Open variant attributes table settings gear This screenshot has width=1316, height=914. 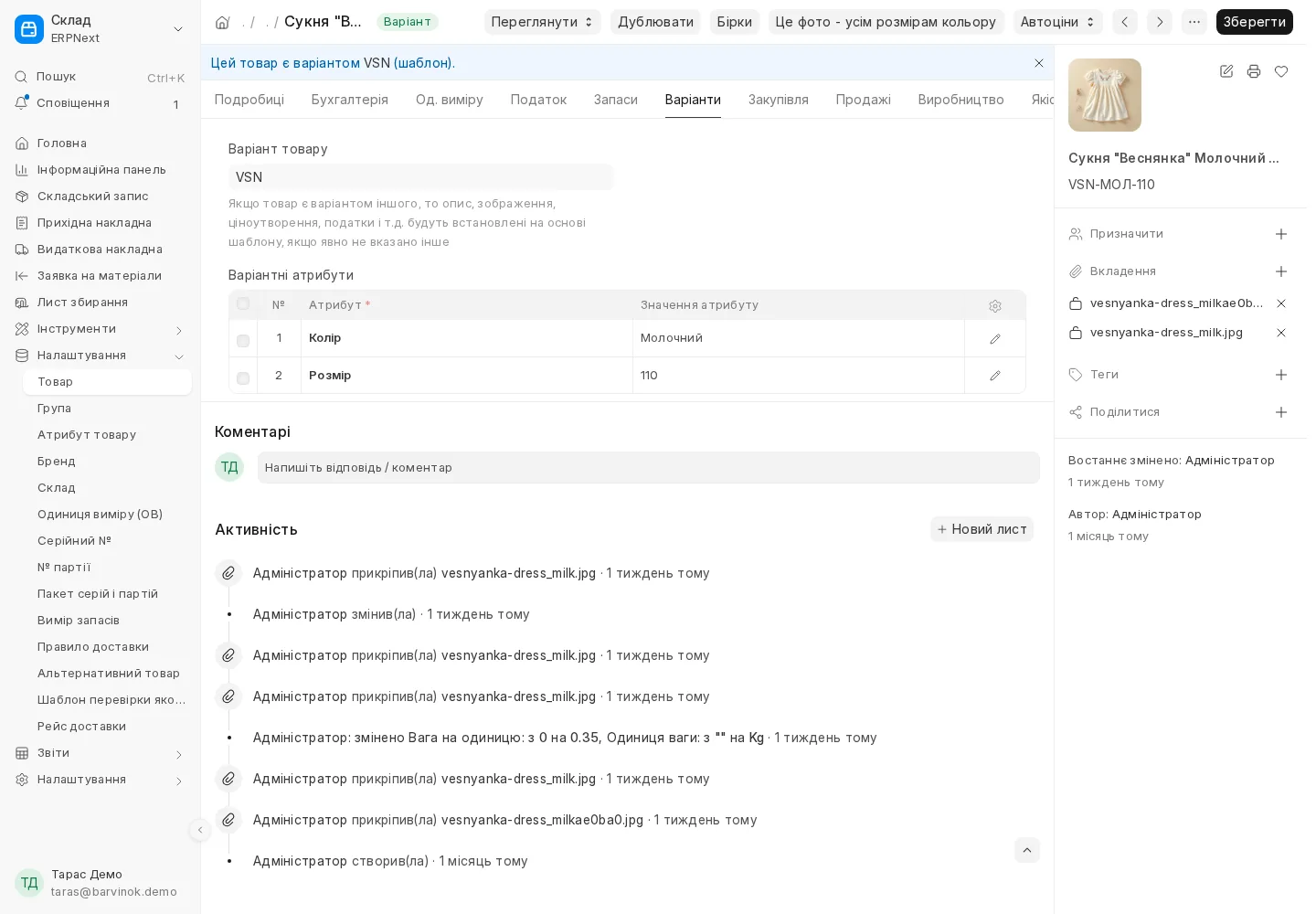995,306
